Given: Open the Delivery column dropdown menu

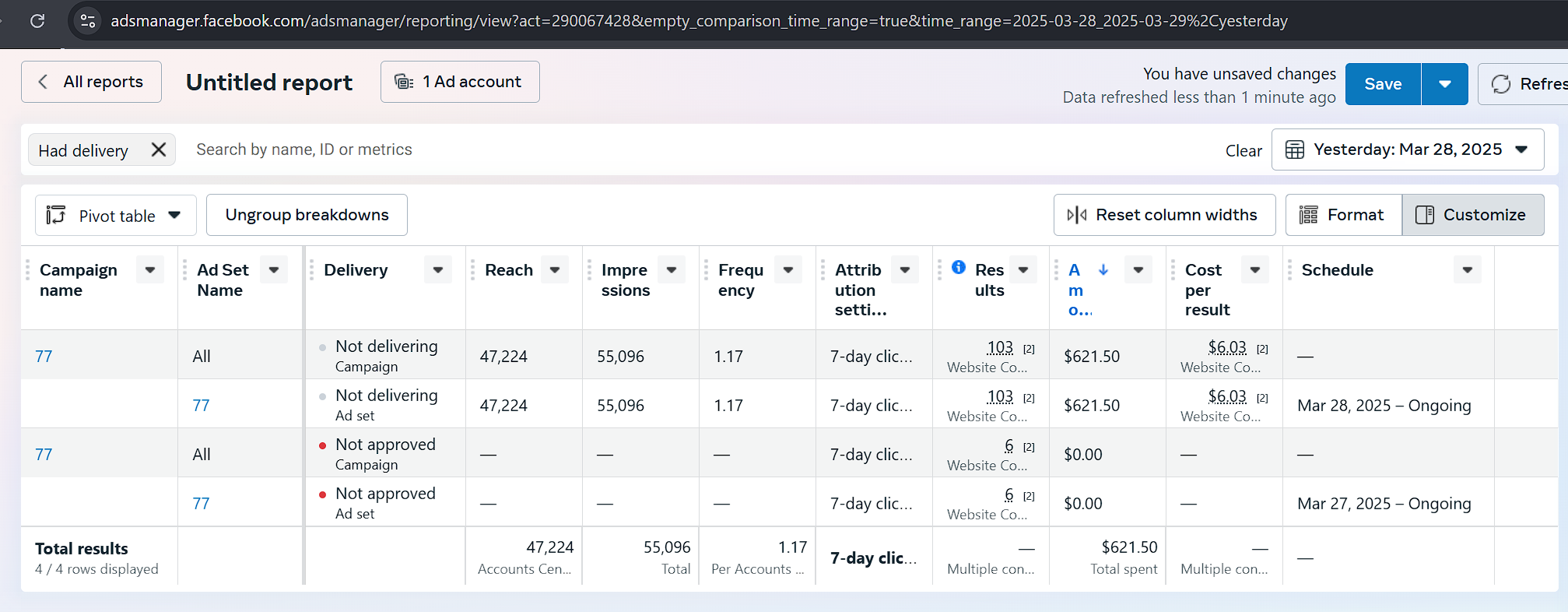Looking at the screenshot, I should point(438,270).
